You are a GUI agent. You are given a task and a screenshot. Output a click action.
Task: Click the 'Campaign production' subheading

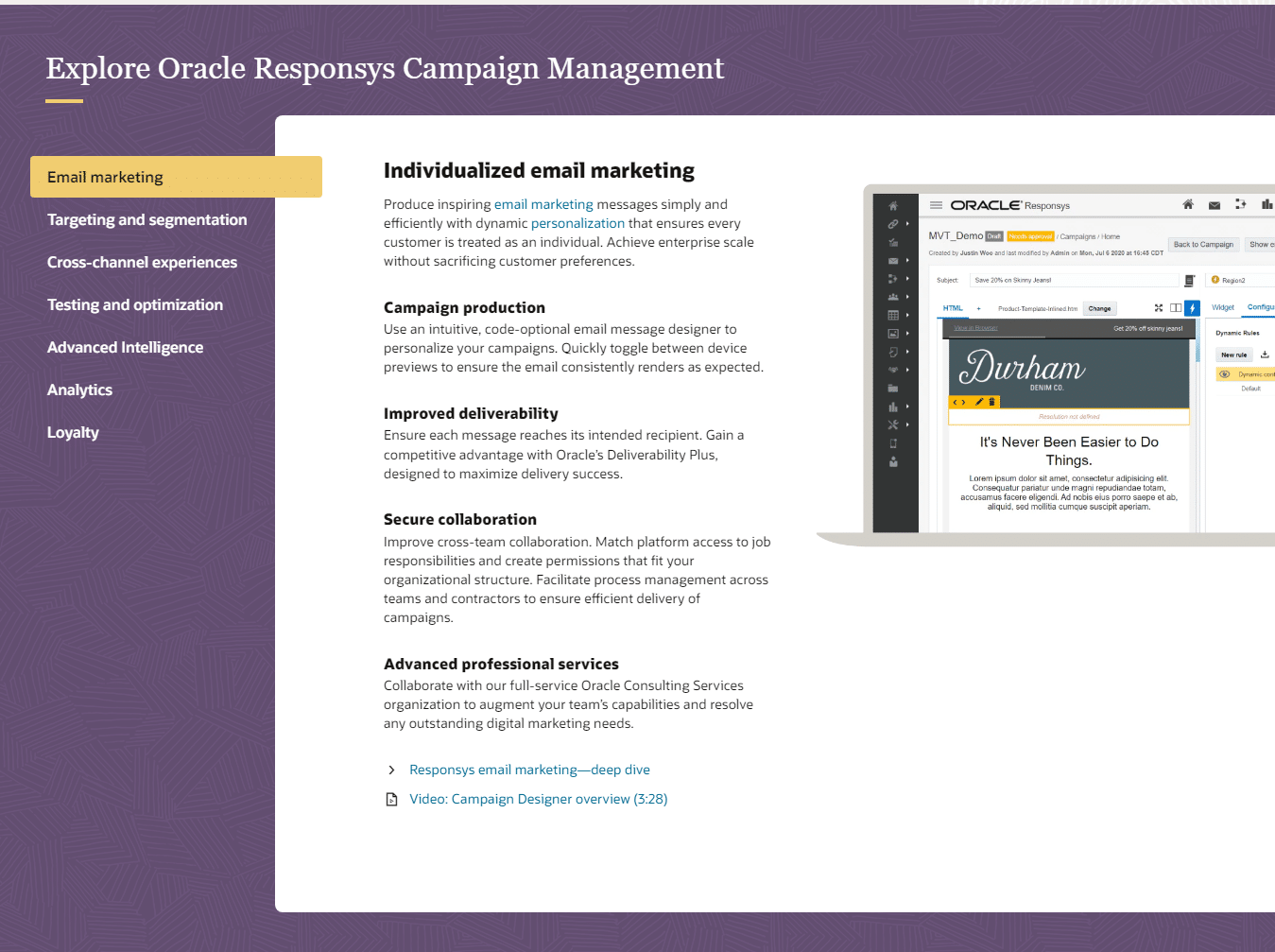tap(464, 307)
